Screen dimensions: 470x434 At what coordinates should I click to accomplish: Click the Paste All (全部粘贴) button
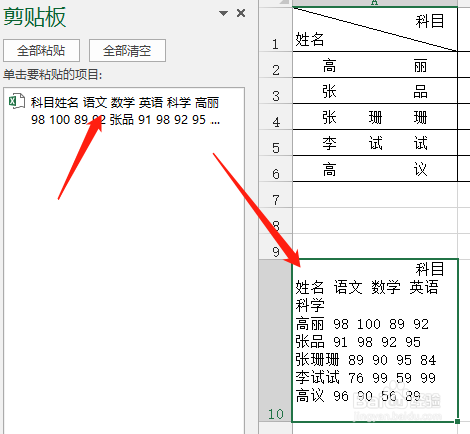pyautogui.click(x=41, y=51)
